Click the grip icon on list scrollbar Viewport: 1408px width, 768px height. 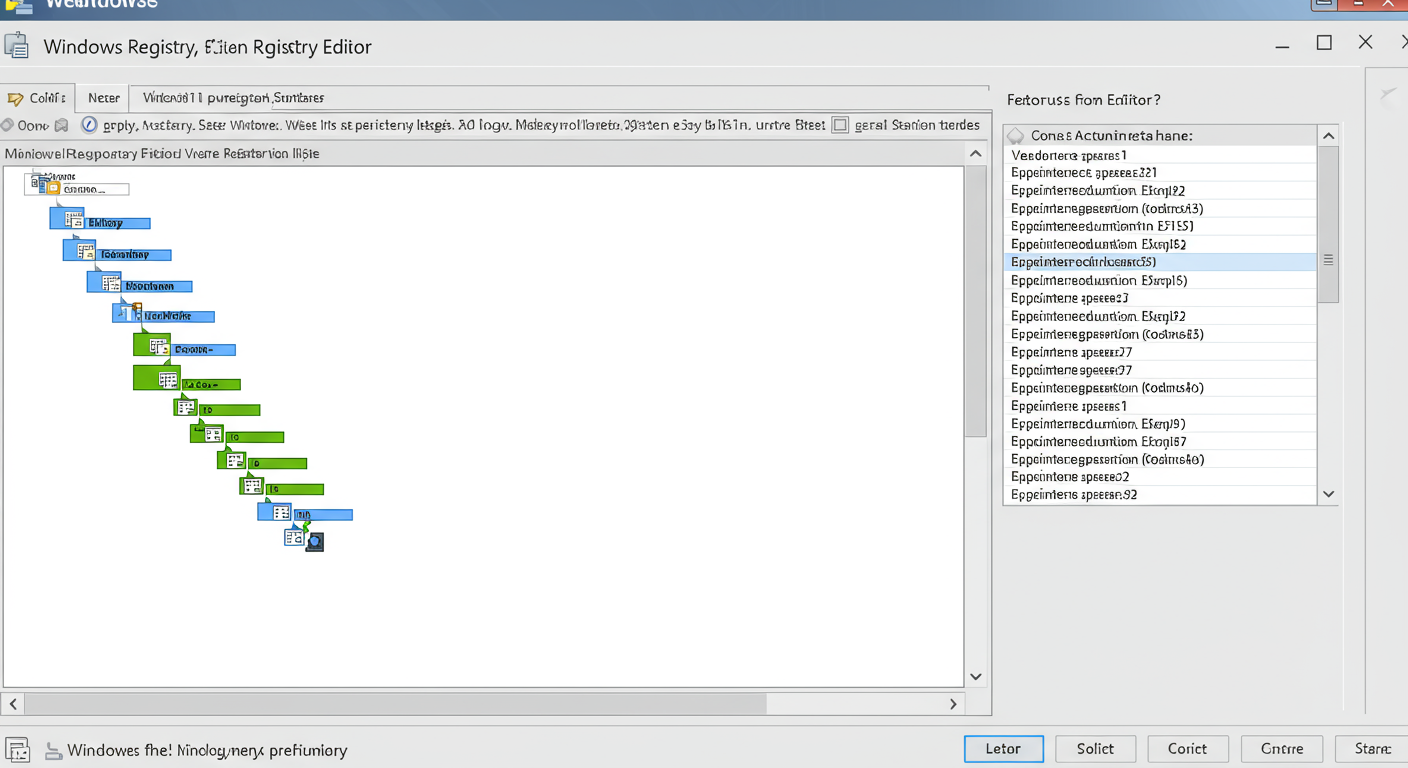(1328, 260)
